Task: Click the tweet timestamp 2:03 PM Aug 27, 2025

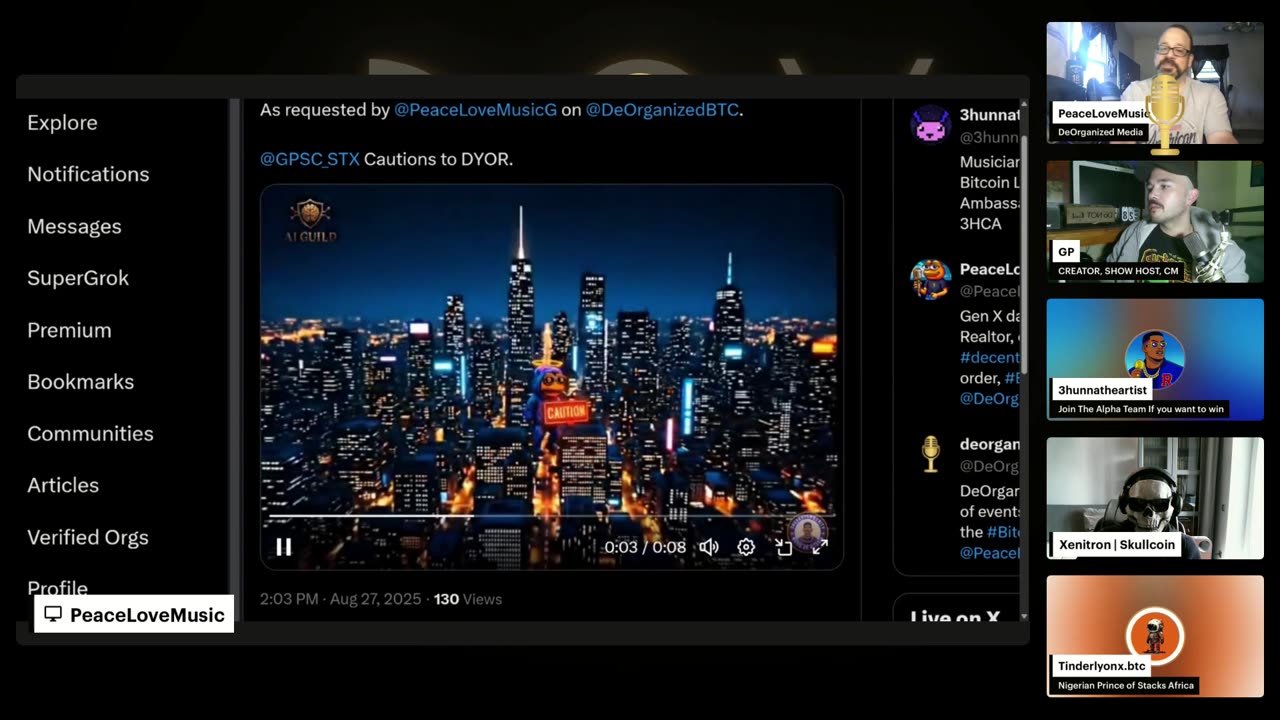Action: tap(340, 599)
